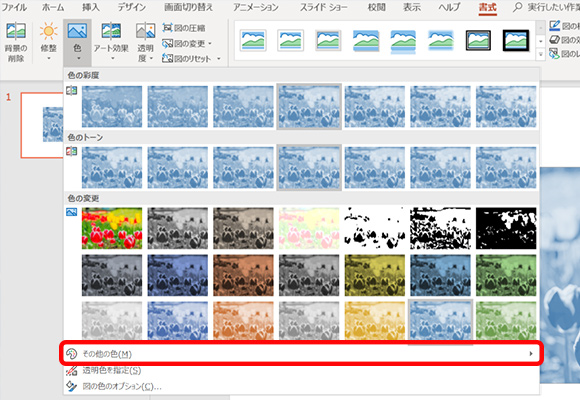Open その他の色(M) submenu
The height and width of the screenshot is (400, 580).
point(301,354)
